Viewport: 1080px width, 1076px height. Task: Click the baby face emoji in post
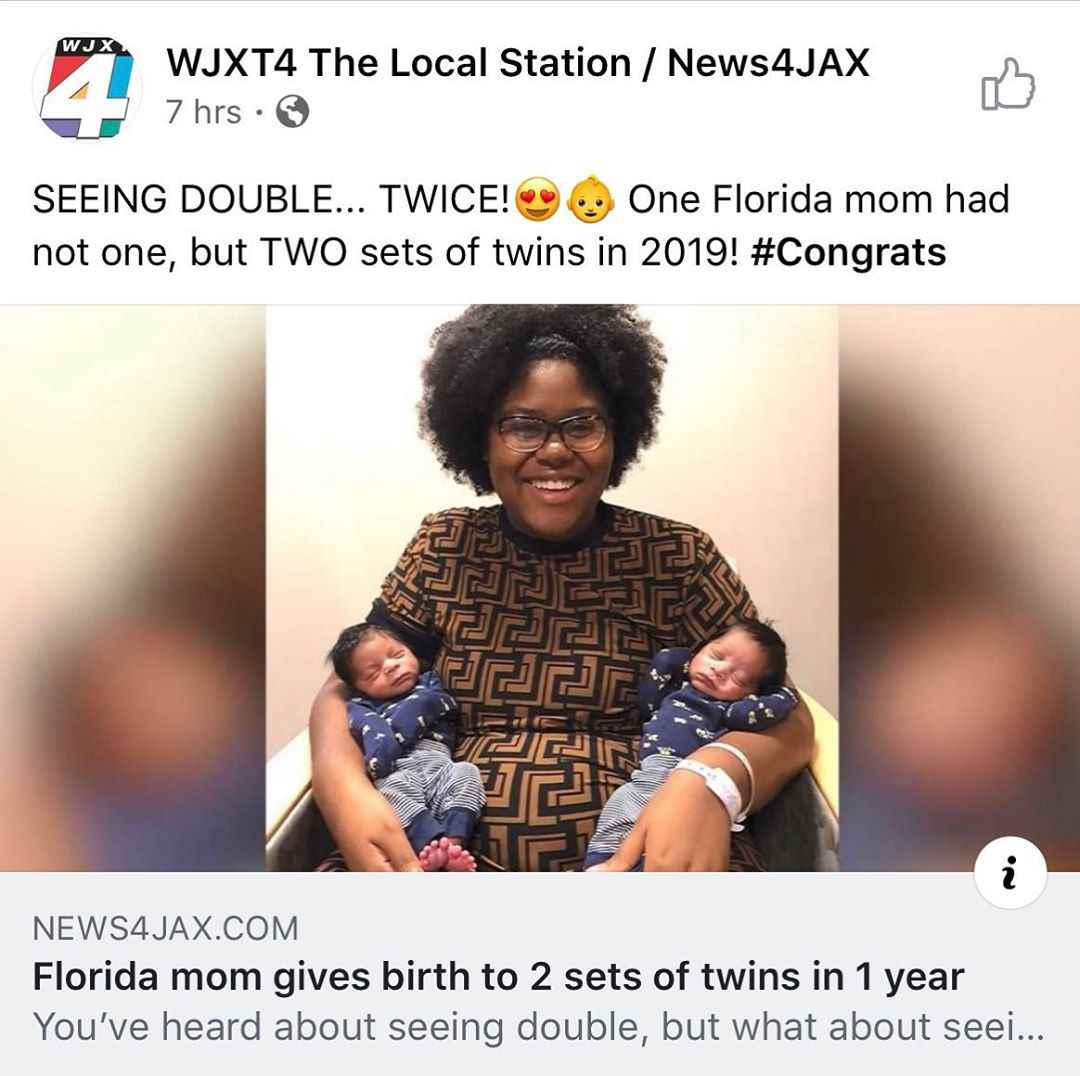(590, 200)
